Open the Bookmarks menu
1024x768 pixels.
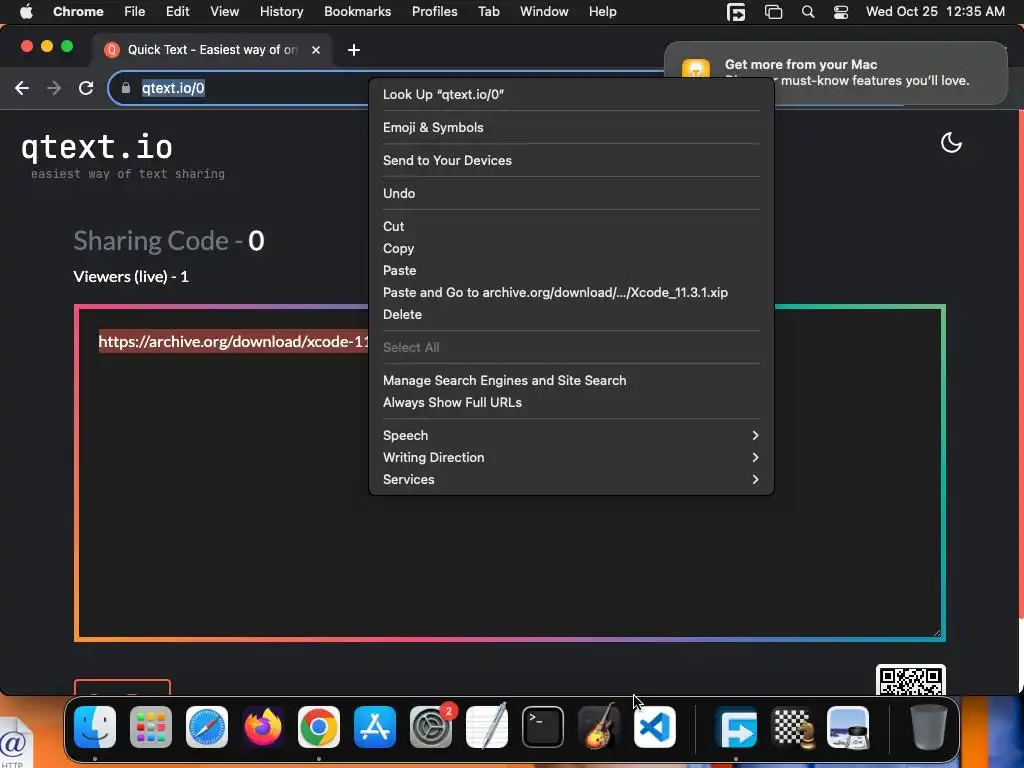[357, 11]
